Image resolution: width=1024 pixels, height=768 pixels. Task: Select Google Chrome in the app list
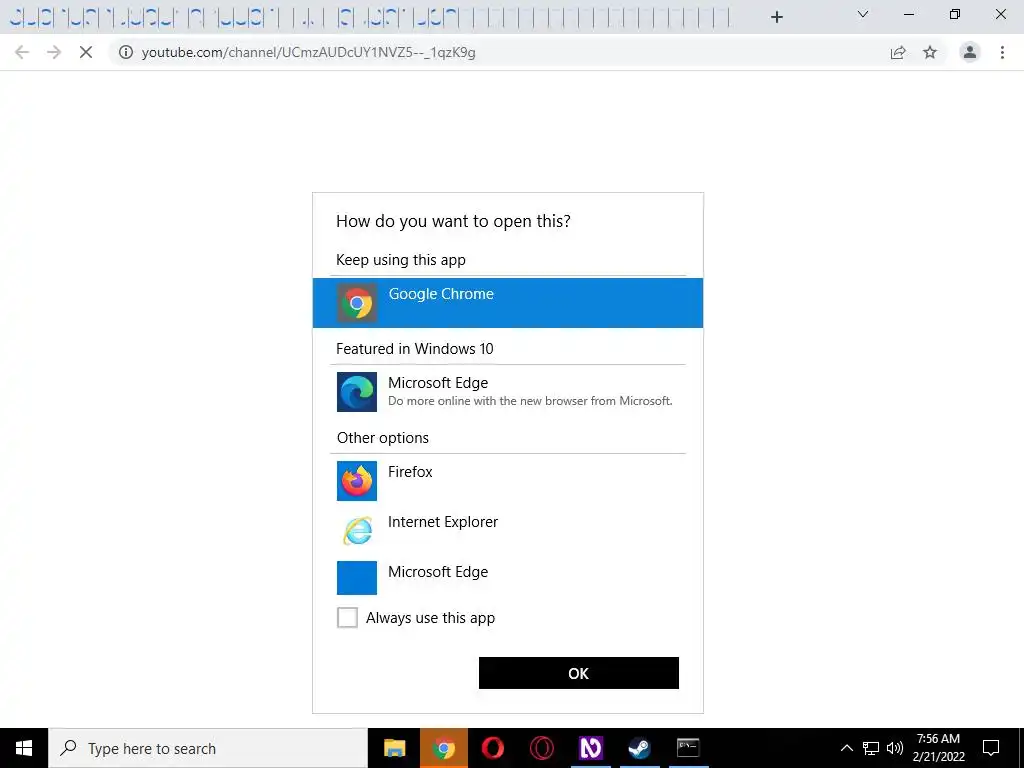pos(507,302)
